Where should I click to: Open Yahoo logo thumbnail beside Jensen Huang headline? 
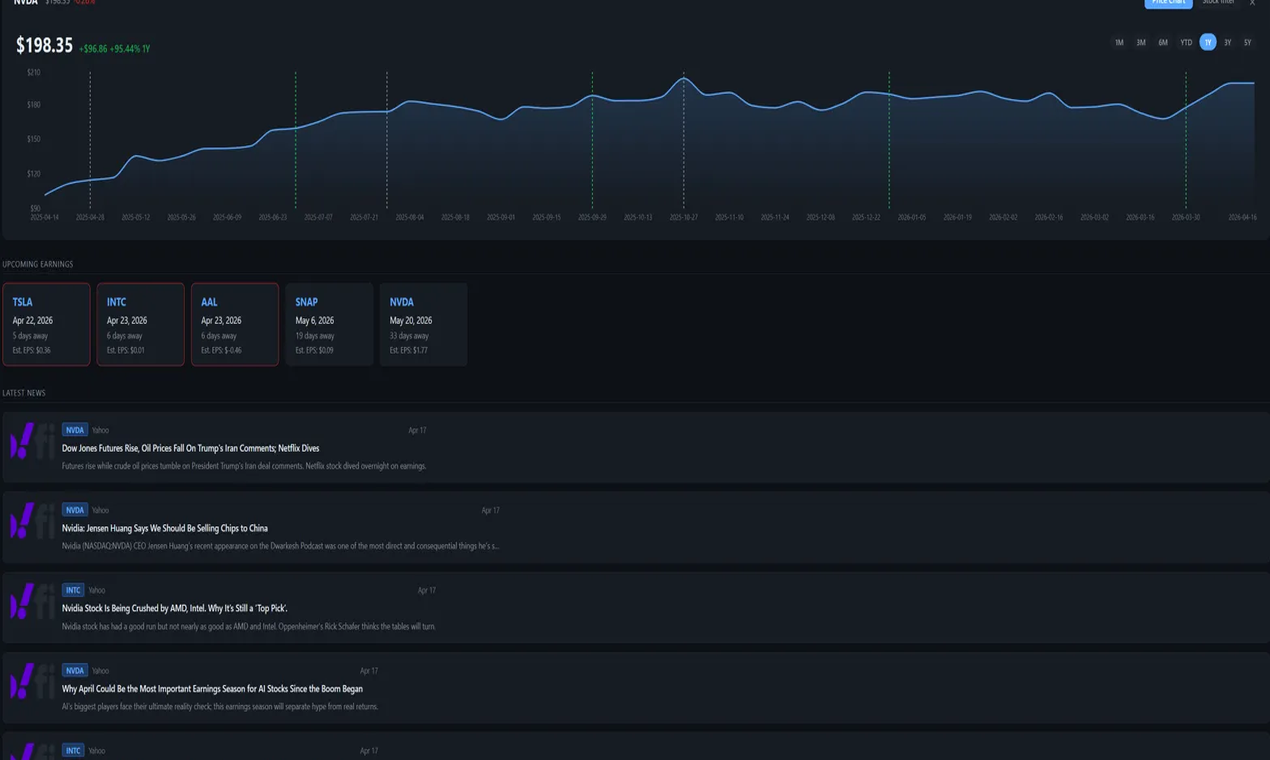coord(32,521)
